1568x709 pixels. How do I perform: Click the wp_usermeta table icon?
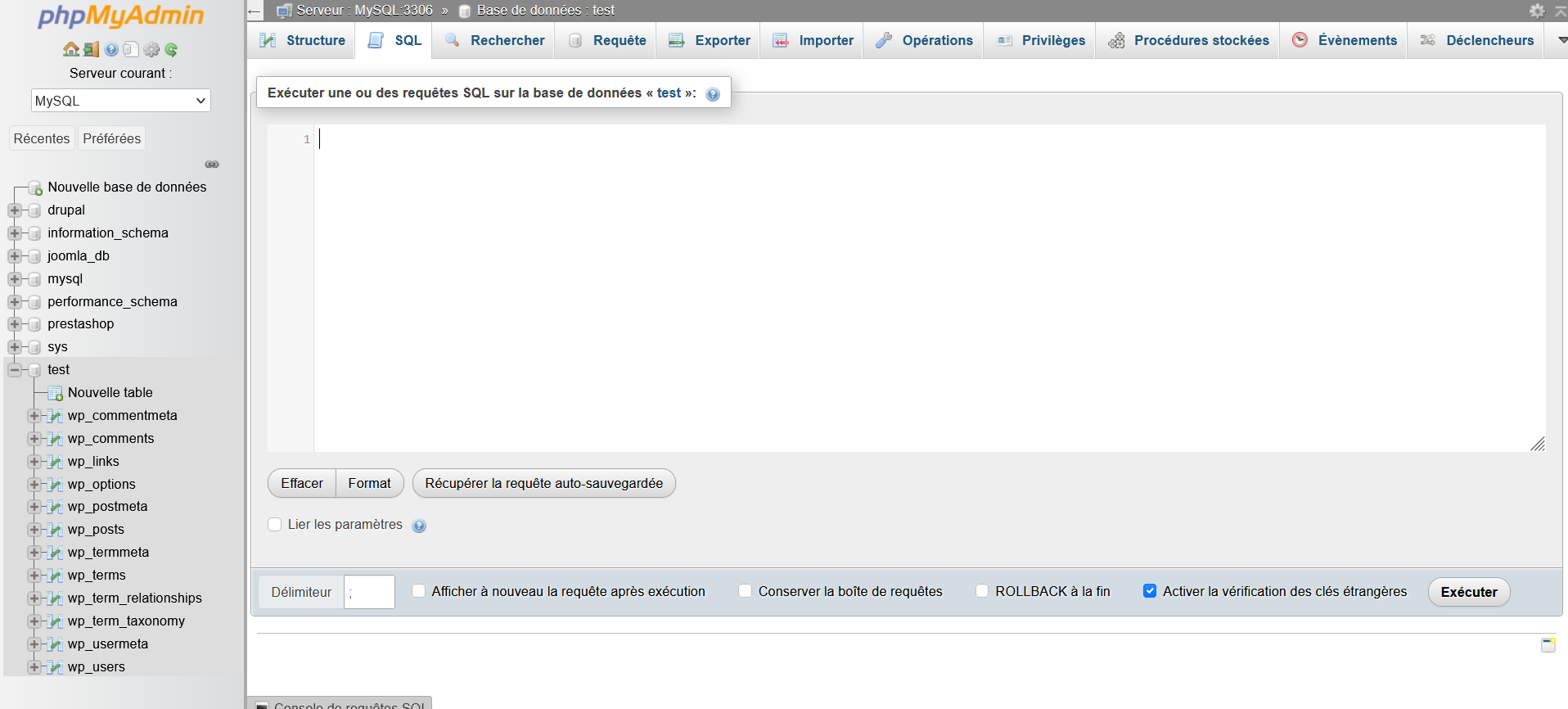tap(55, 644)
